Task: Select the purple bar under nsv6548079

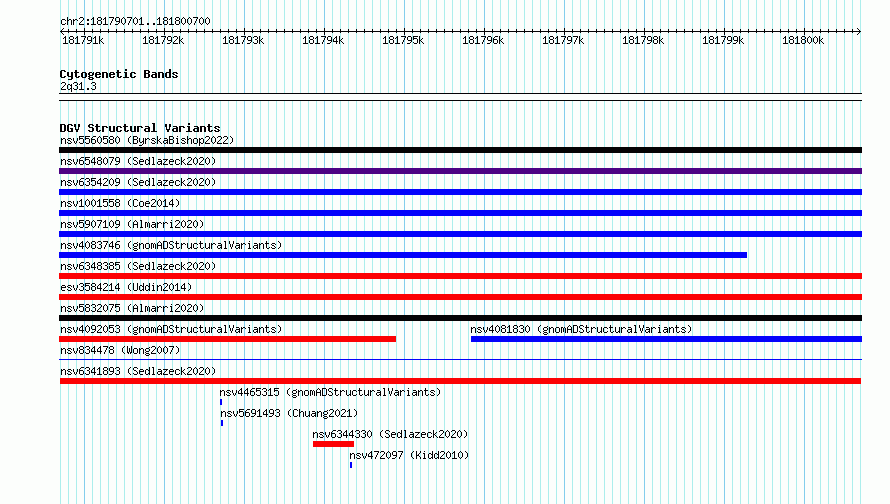Action: pos(460,171)
